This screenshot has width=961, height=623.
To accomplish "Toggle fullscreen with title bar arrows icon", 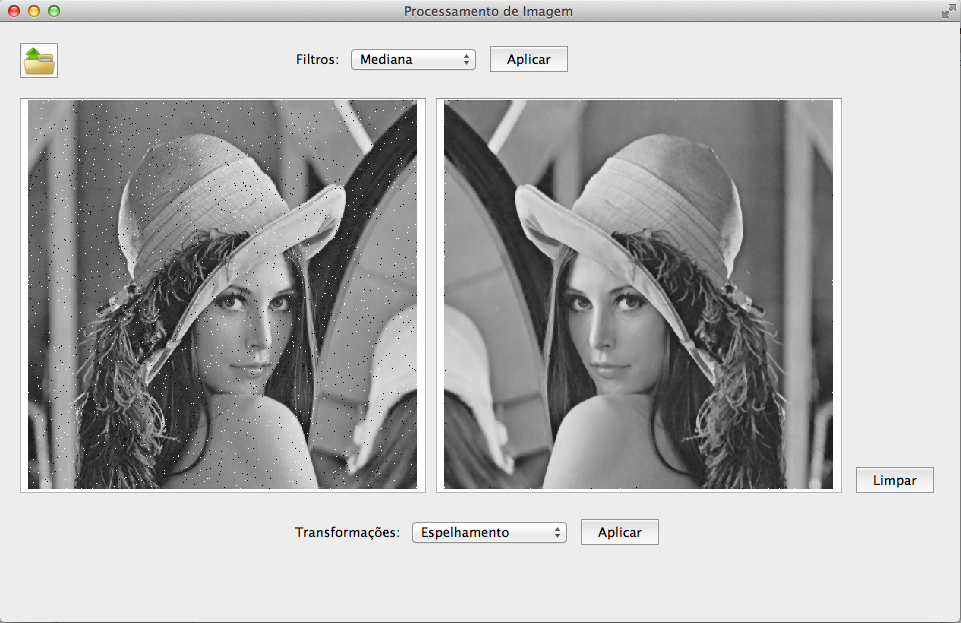I will (x=948, y=11).
